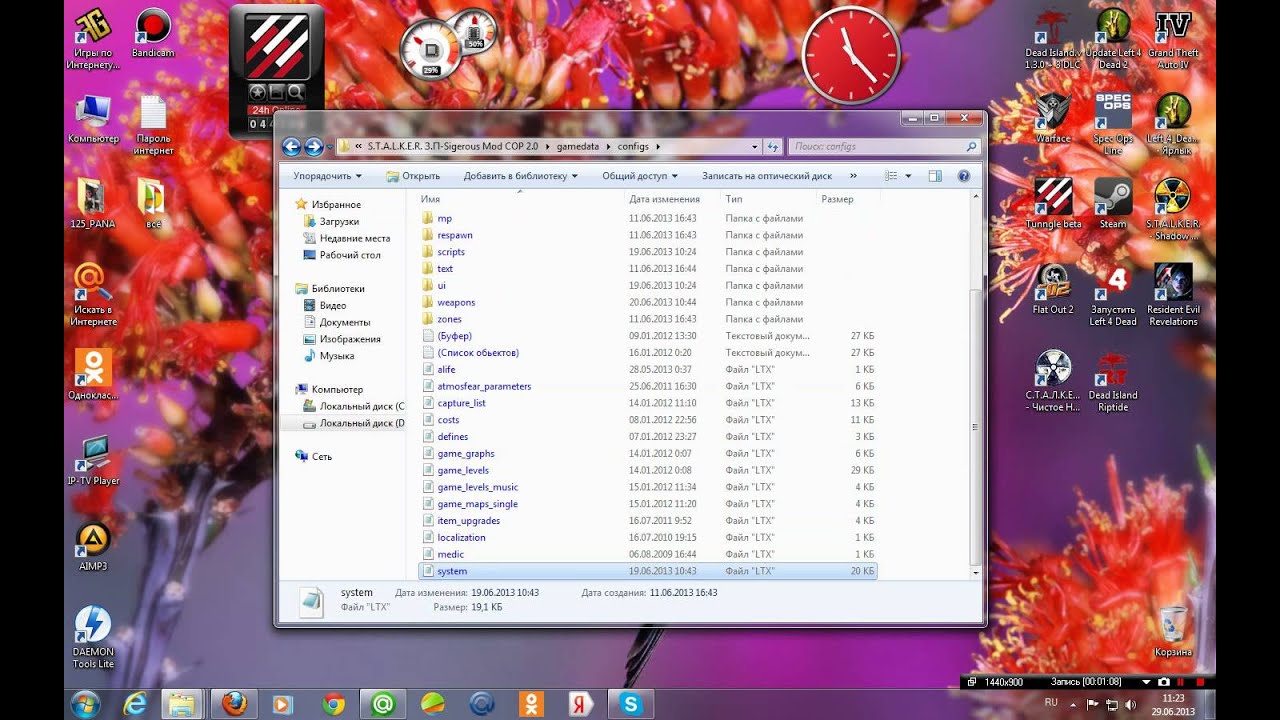This screenshot has width=1280, height=720.
Task: Open the Explorer help button
Action: pos(964,176)
